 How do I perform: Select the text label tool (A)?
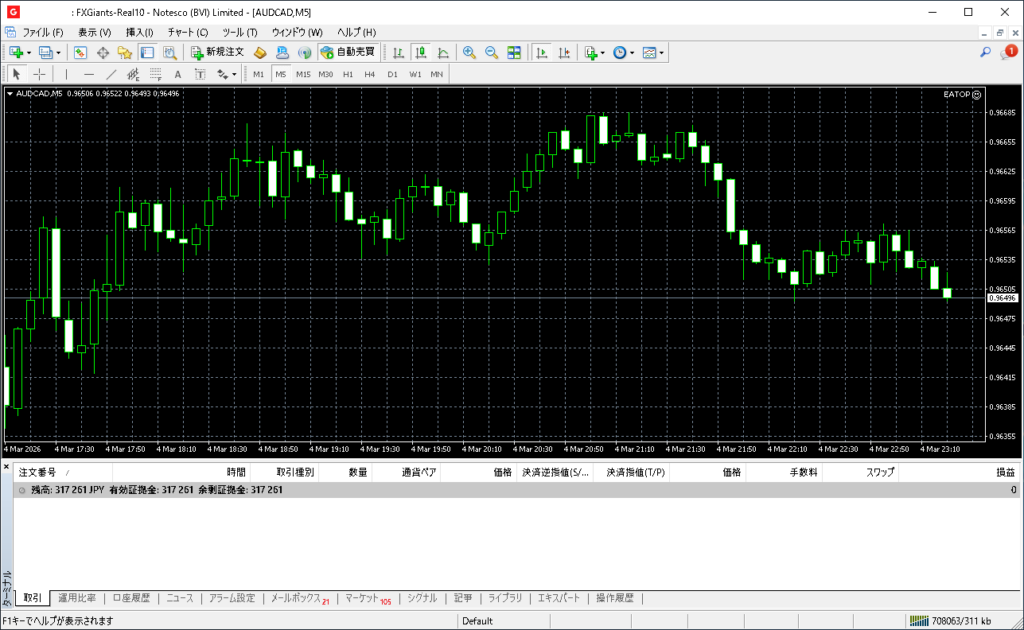pyautogui.click(x=178, y=74)
